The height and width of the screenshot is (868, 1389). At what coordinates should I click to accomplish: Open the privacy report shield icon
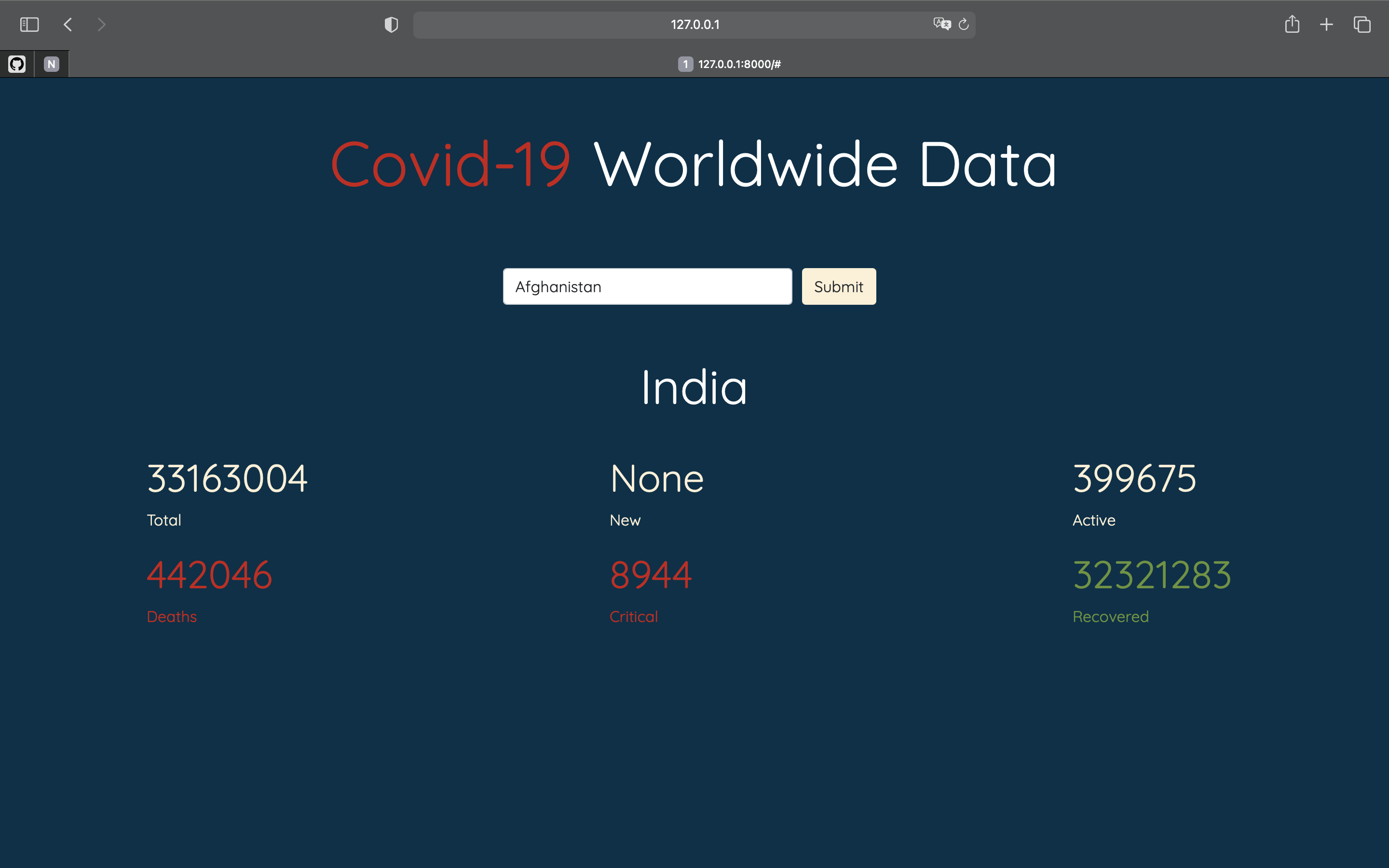point(391,24)
